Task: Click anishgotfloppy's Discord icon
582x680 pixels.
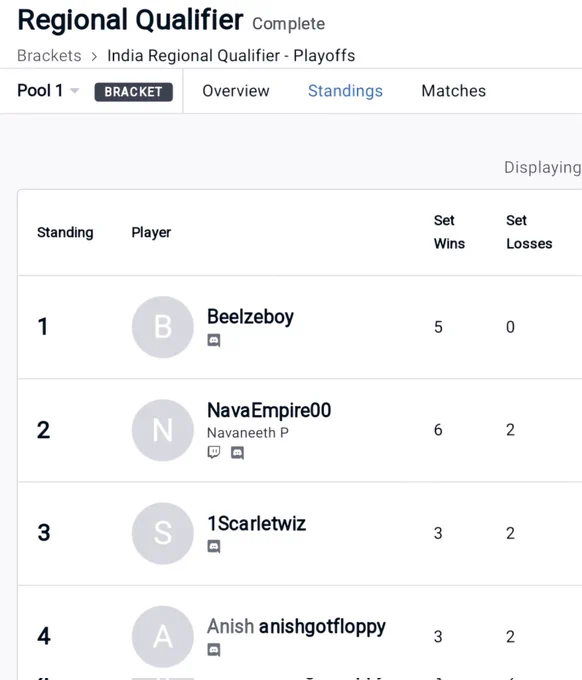Action: tap(214, 650)
